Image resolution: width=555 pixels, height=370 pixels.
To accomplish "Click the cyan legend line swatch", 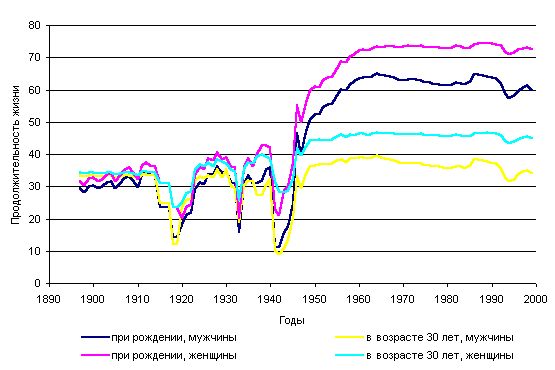I will point(349,355).
